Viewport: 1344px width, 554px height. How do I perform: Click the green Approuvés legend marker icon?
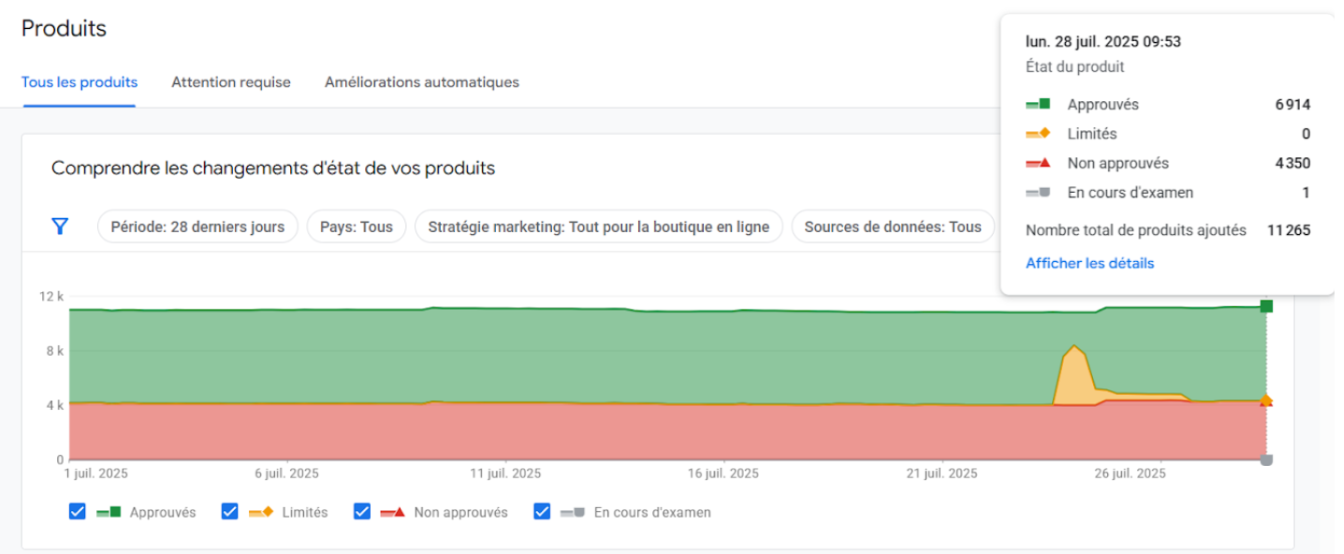click(x=109, y=512)
